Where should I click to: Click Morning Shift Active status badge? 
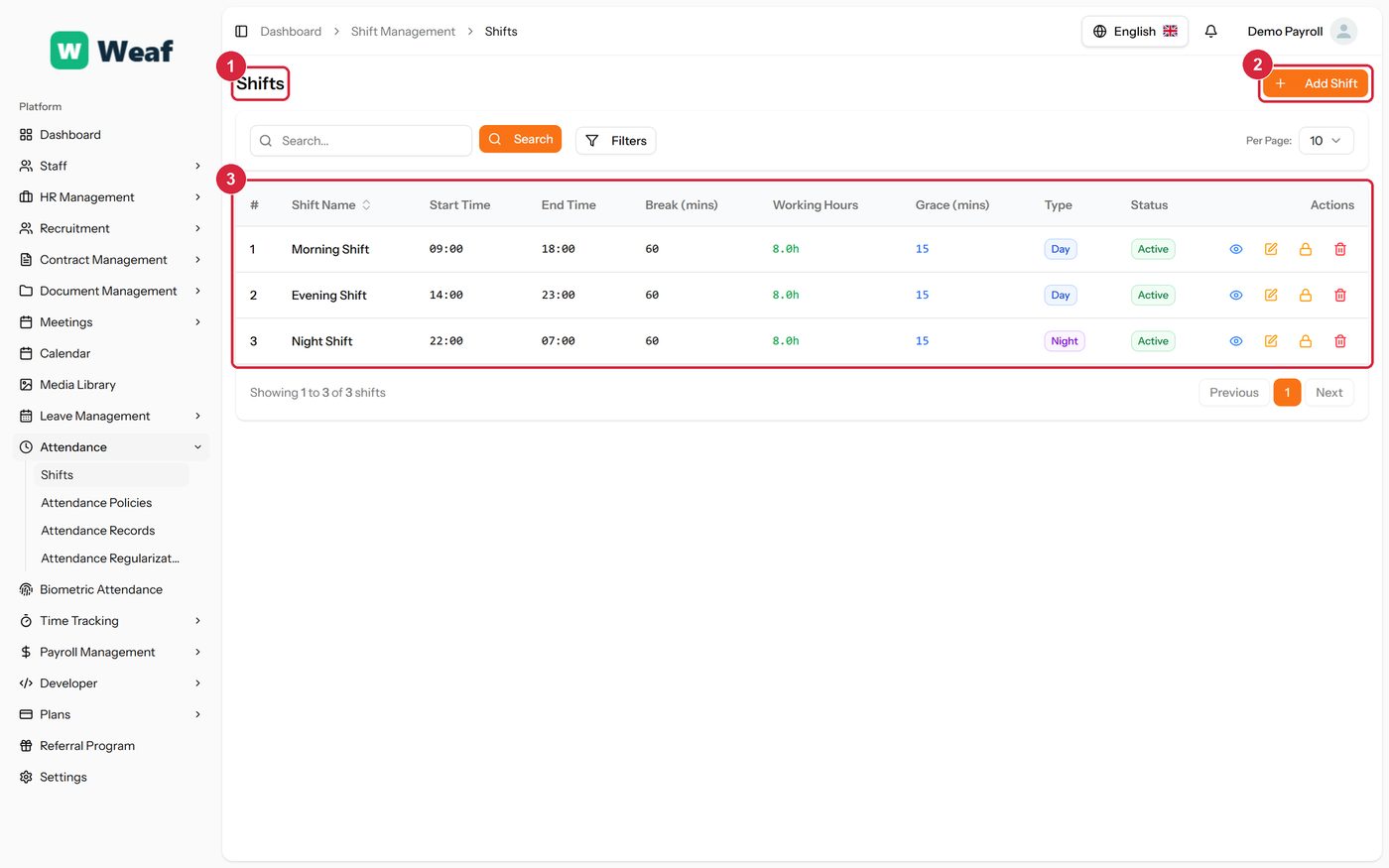pos(1153,249)
